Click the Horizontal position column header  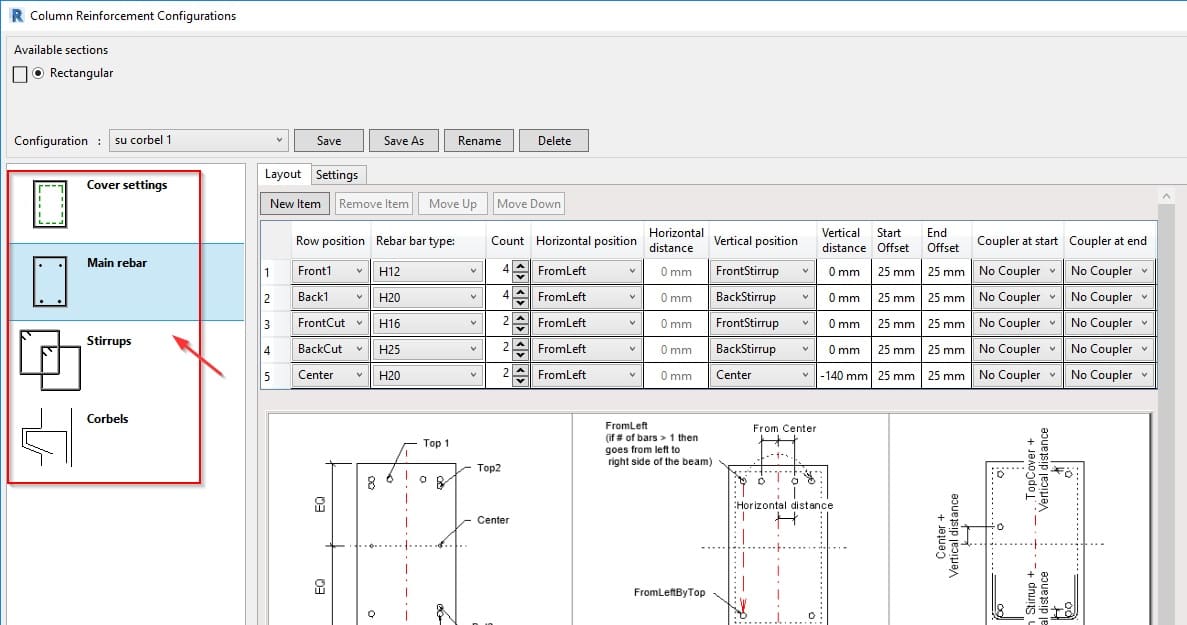[587, 241]
